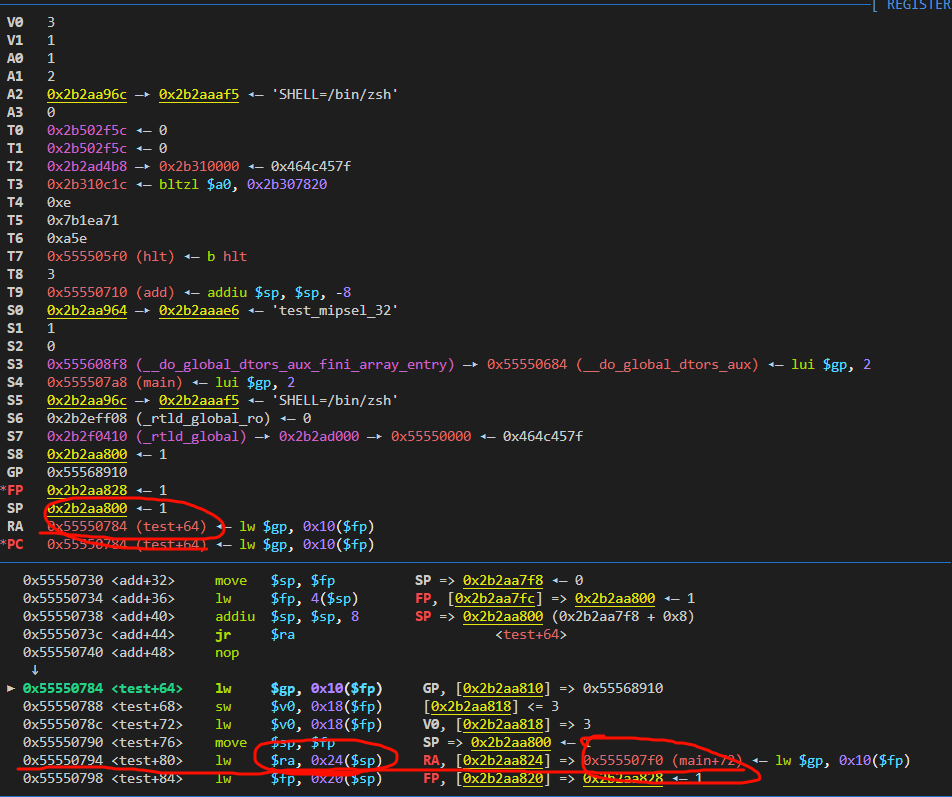Click the T5 value 0x7b1ea71
Image resolution: width=952 pixels, height=797 pixels.
[83, 220]
